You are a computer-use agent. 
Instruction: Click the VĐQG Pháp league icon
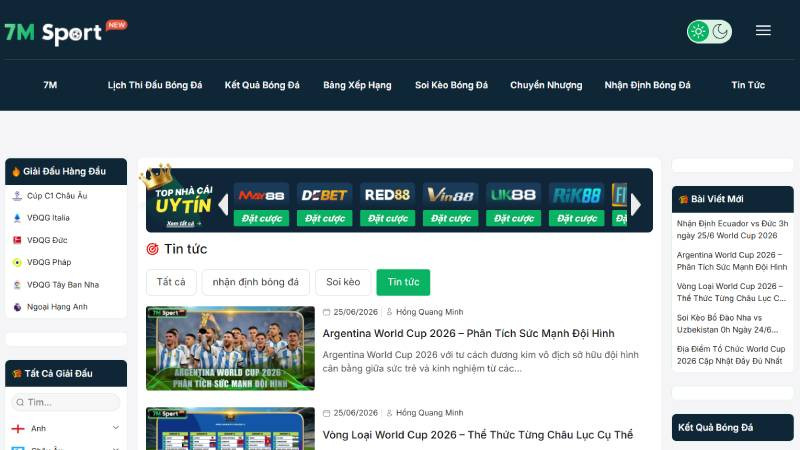pyautogui.click(x=17, y=262)
